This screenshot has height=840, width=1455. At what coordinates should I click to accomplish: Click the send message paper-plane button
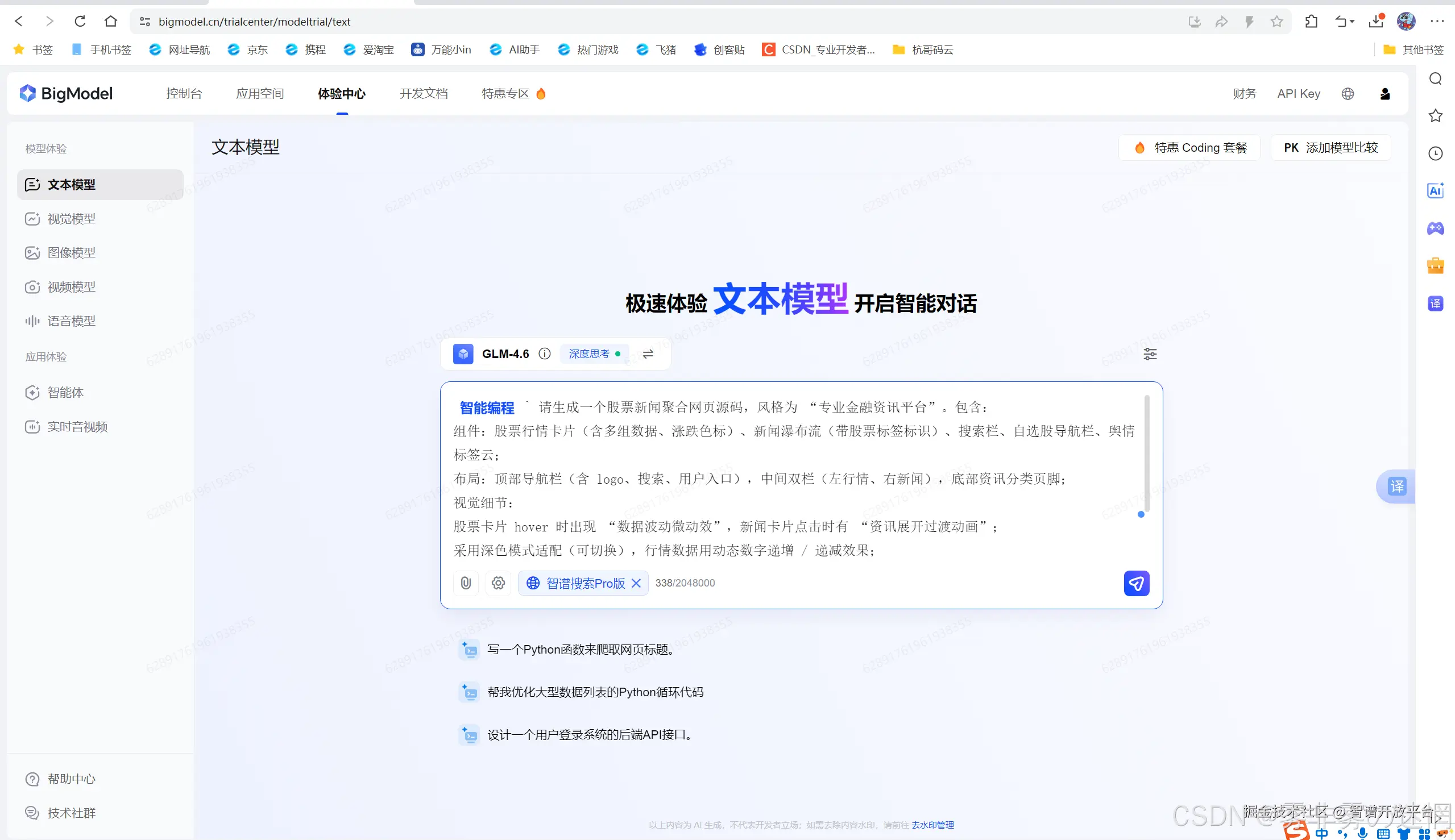click(1136, 583)
